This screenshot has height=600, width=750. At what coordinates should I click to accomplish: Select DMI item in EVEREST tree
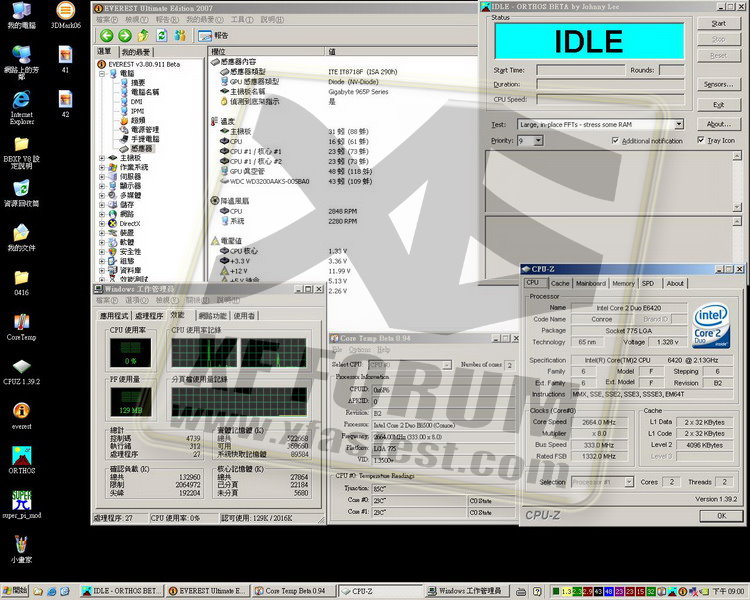coord(132,101)
